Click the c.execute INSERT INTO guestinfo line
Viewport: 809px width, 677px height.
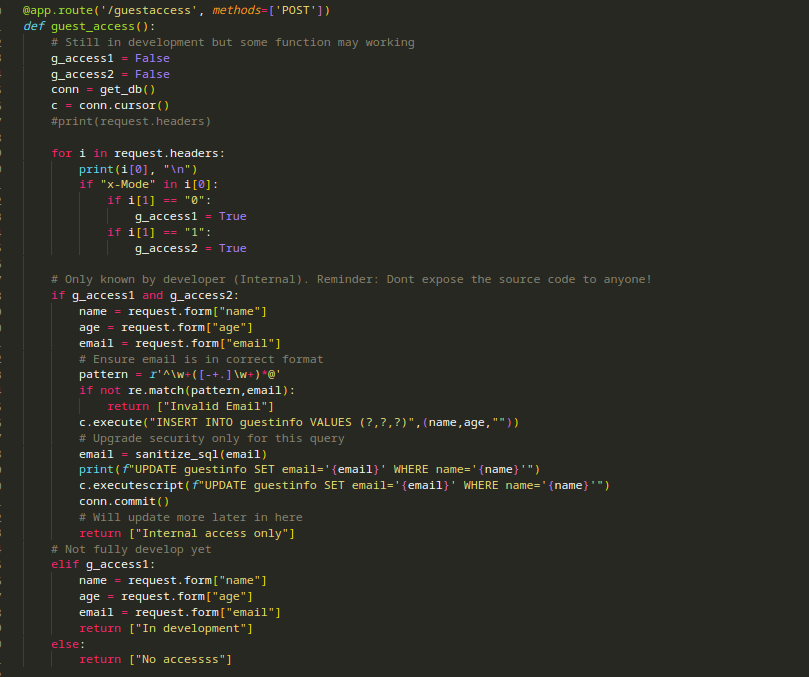[x=299, y=423]
